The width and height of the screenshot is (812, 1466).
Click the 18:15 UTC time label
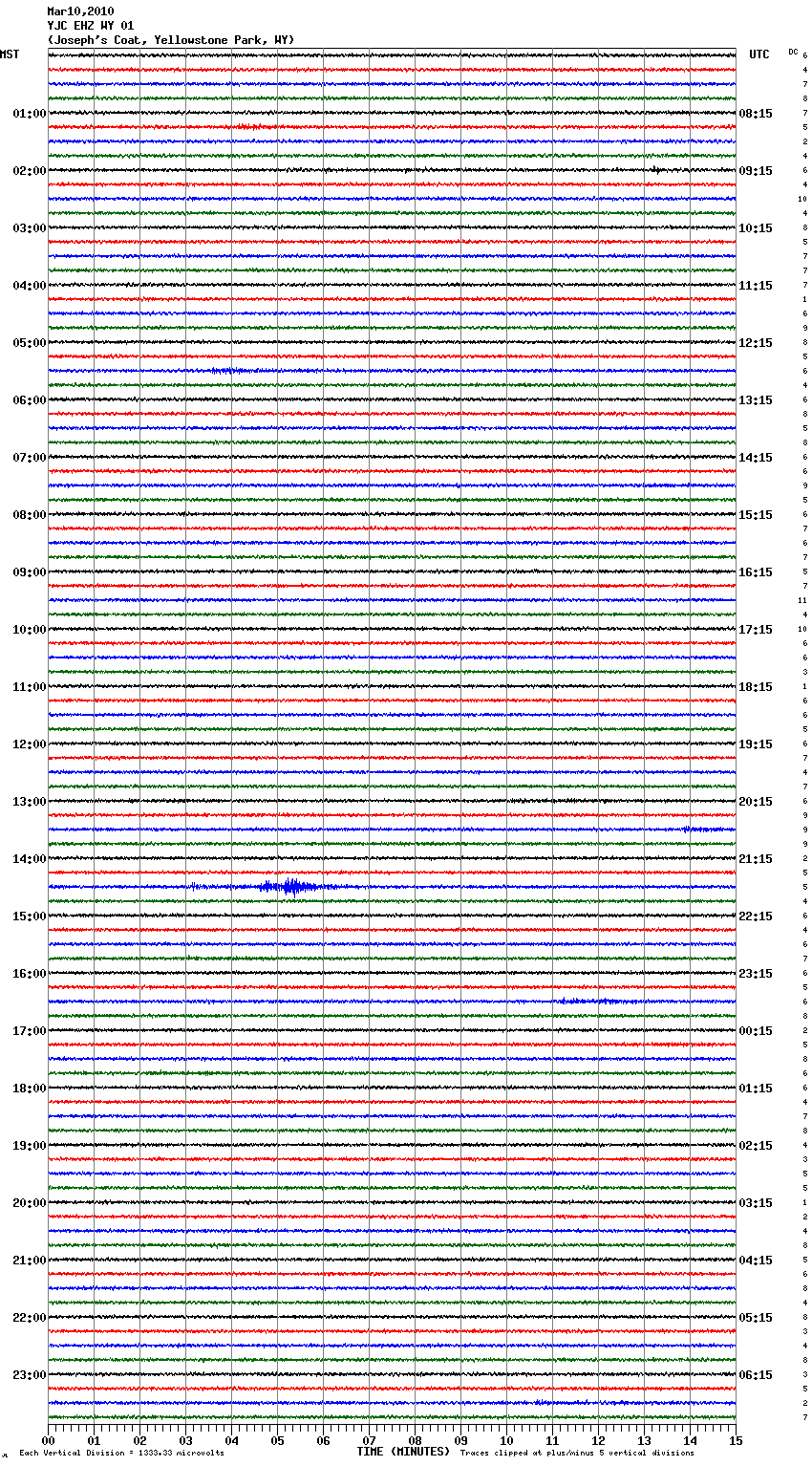click(x=756, y=687)
